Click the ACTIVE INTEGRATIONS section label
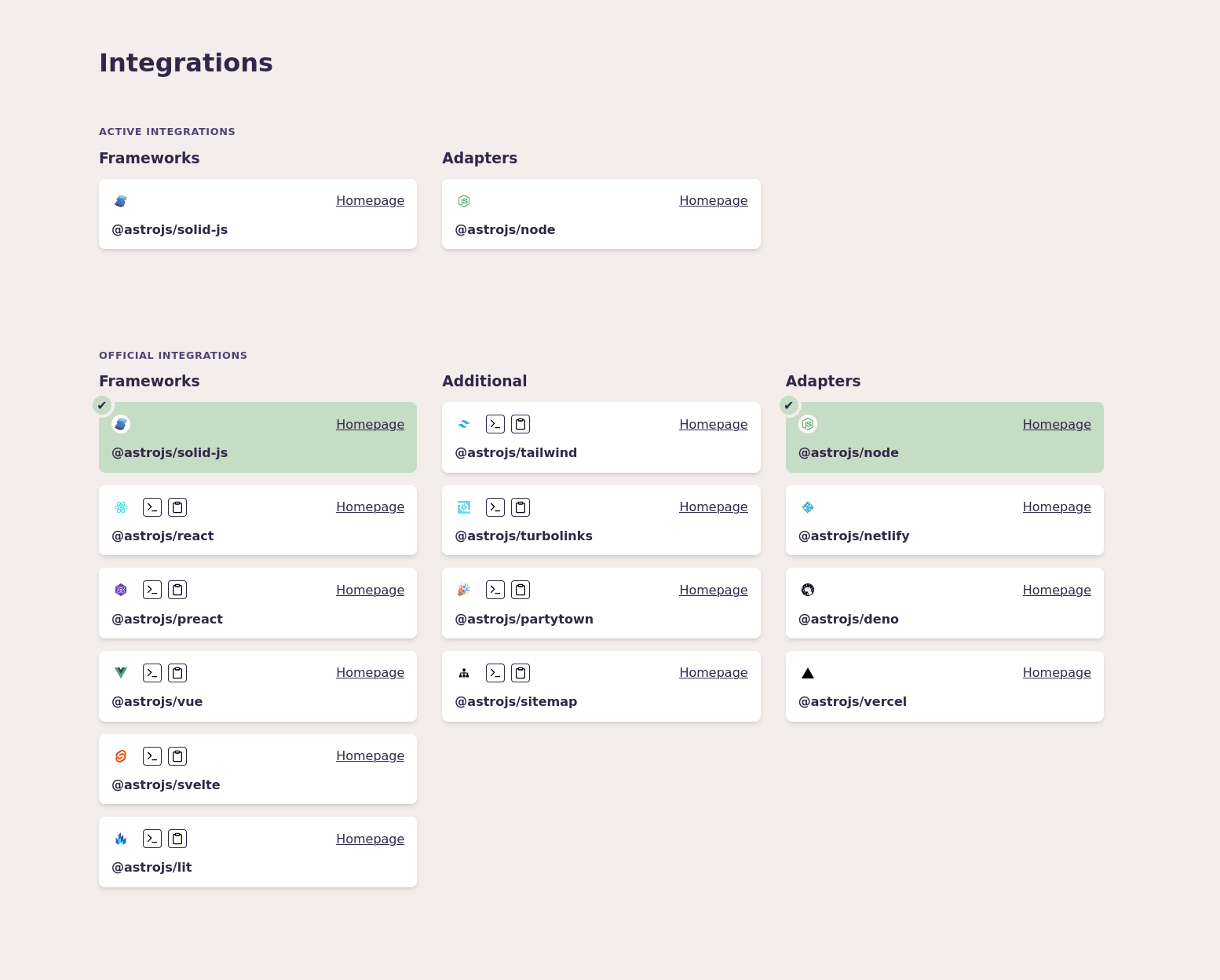 pyautogui.click(x=167, y=132)
